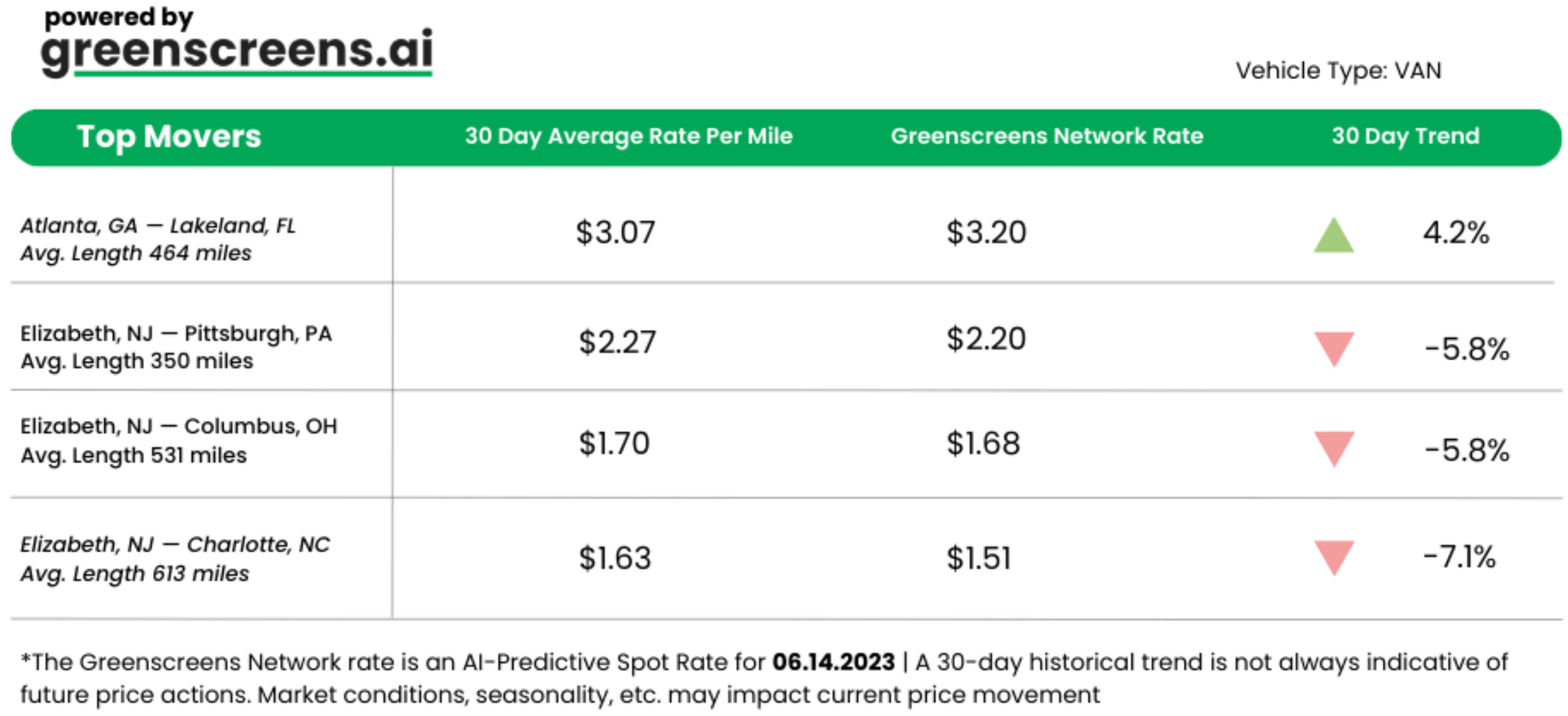
Task: Click the -7.1% trend value
Action: point(1459,558)
